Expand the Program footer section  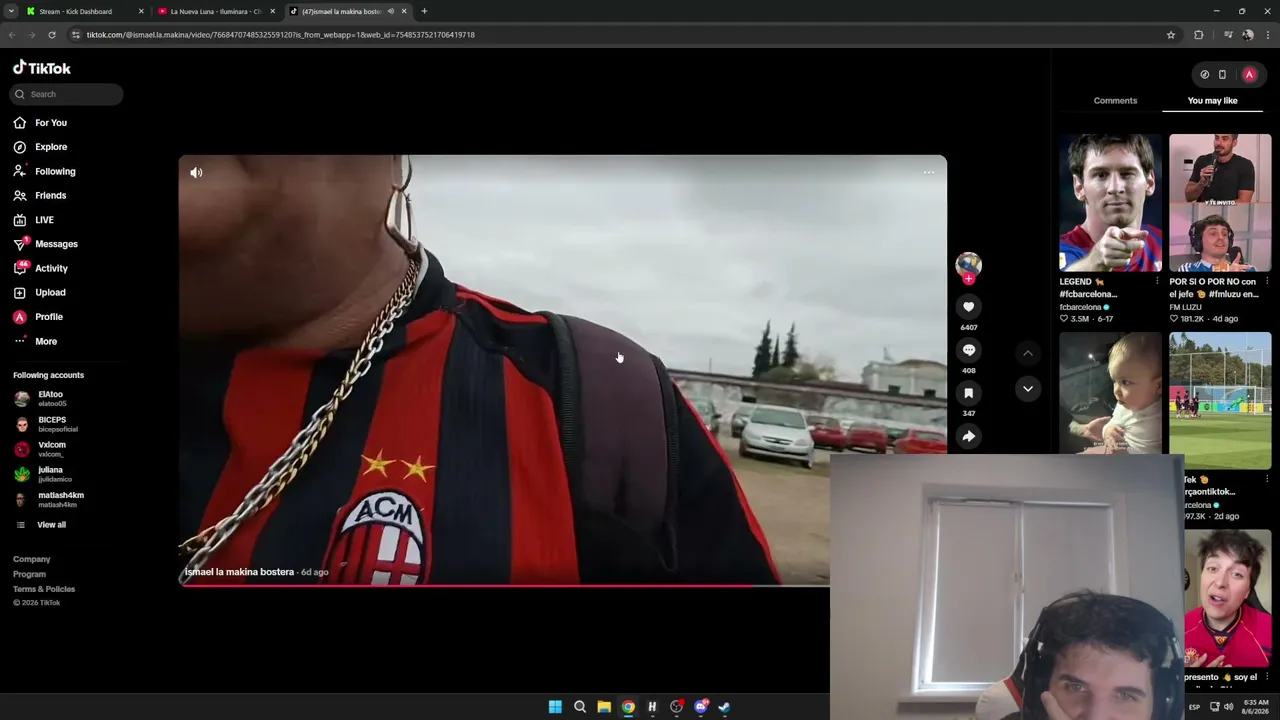coord(29,574)
